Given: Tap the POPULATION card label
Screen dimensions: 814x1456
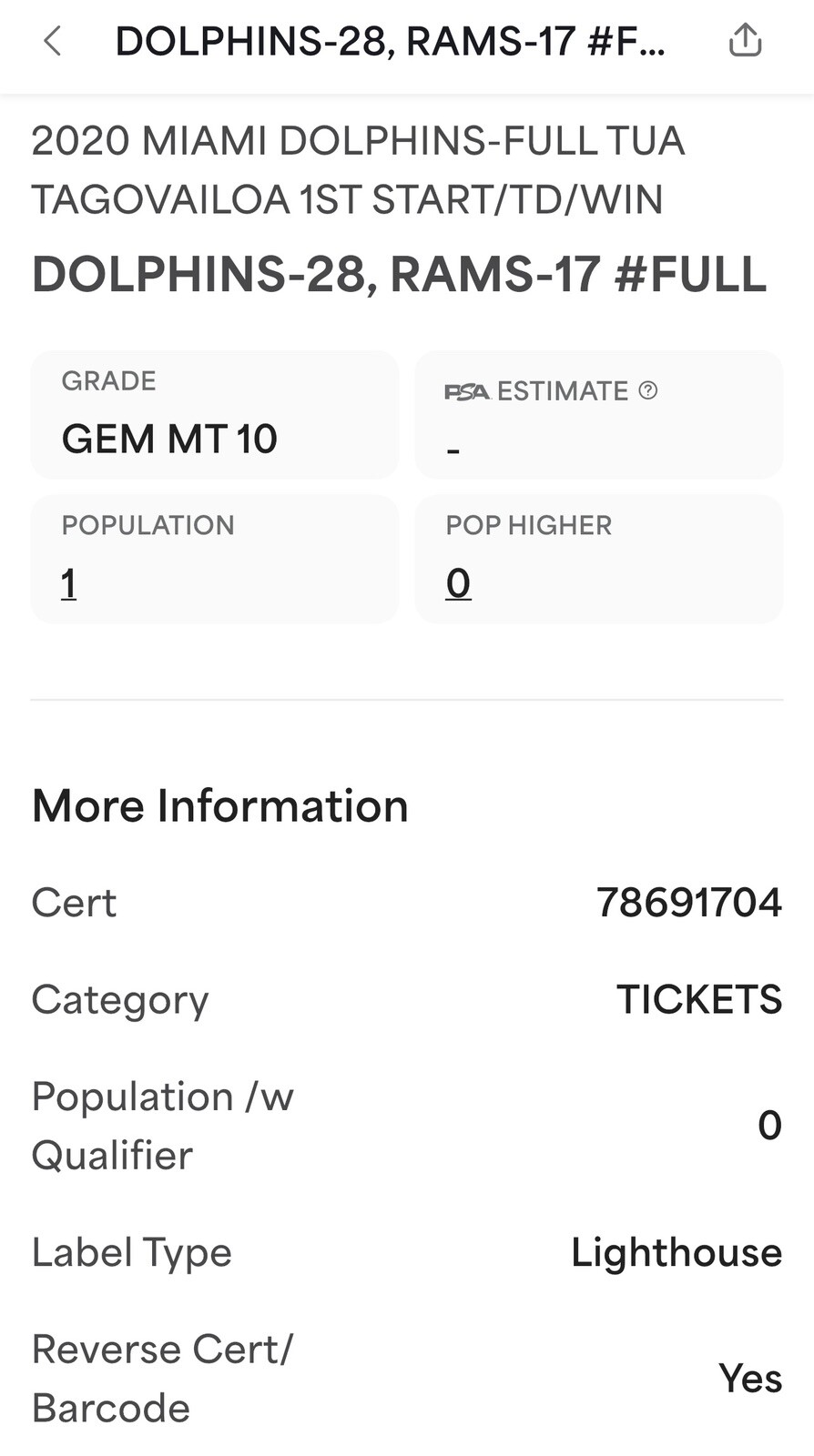Looking at the screenshot, I should coord(148,525).
